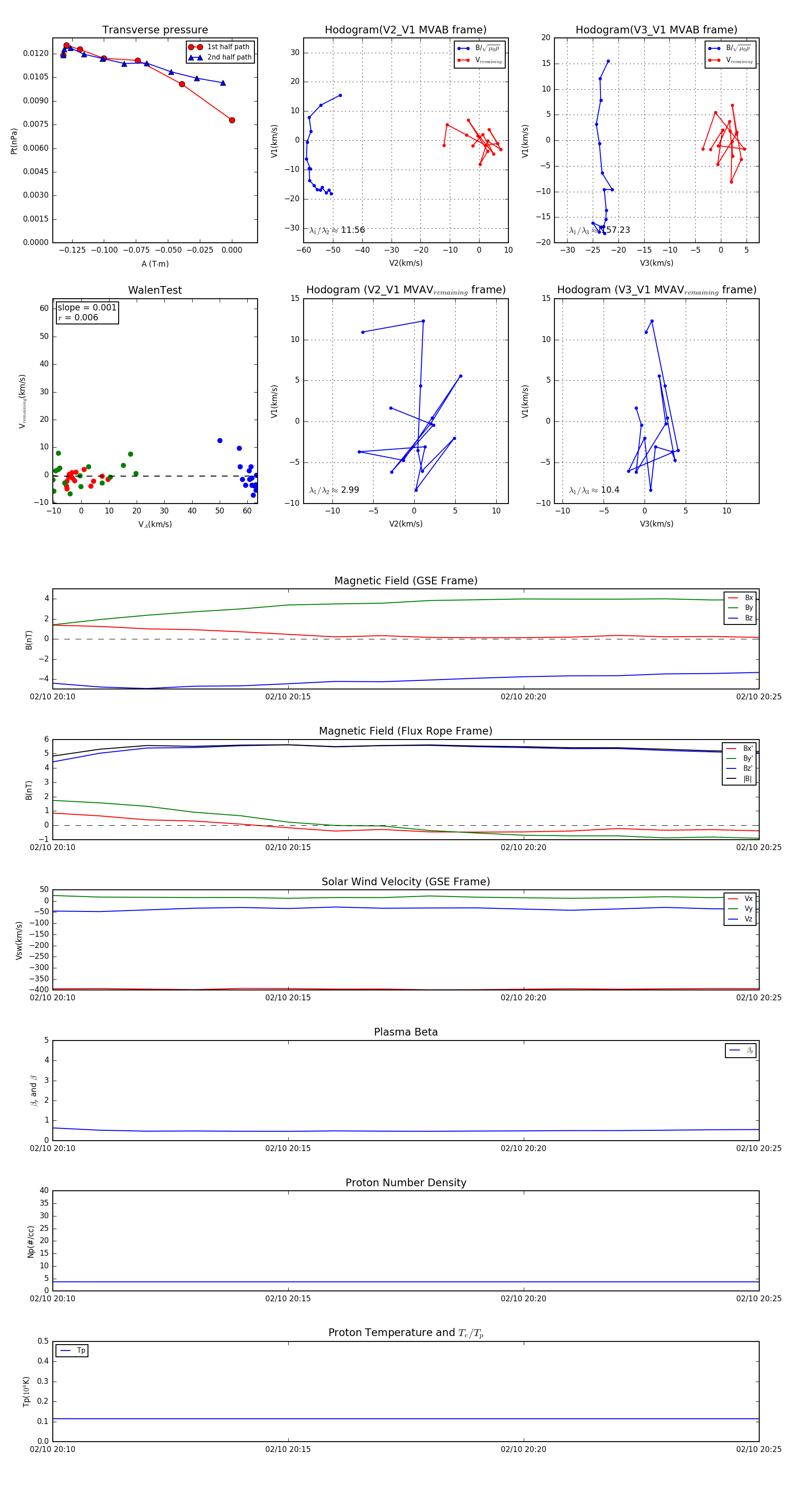Click the 'slope = 0.001' annotation

[87, 308]
